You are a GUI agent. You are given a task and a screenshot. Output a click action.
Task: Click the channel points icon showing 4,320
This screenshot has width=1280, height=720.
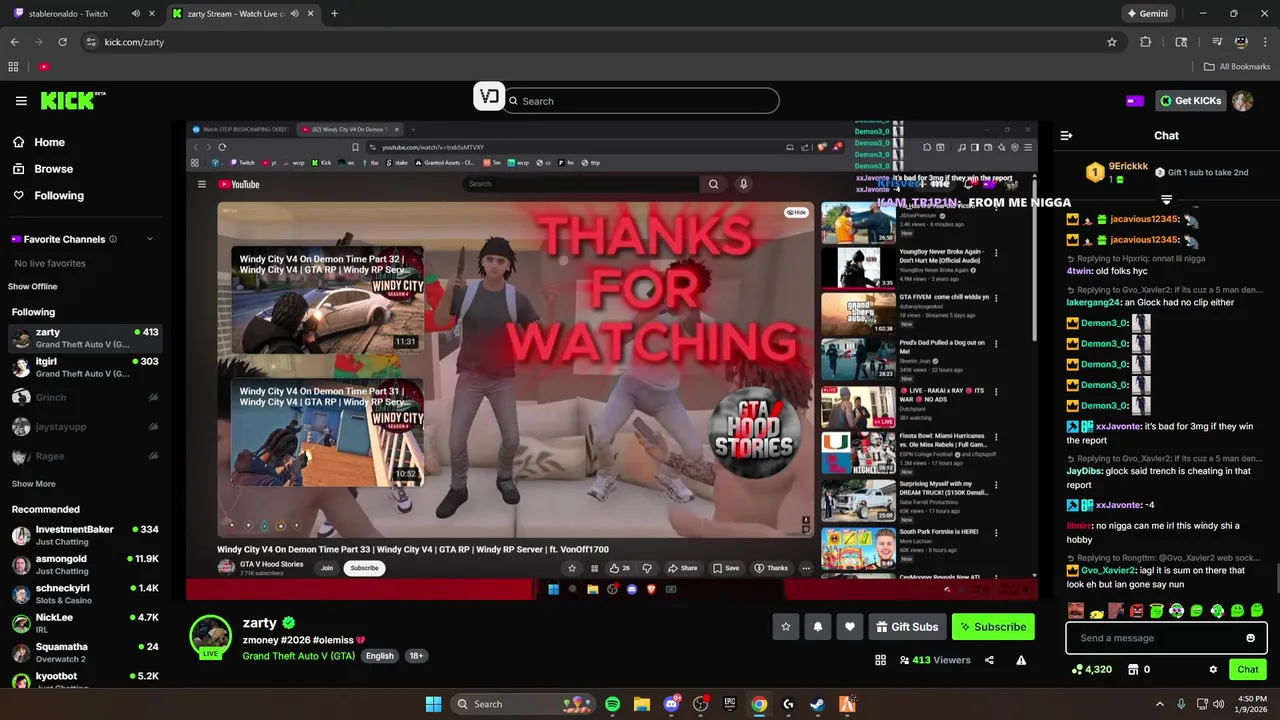1091,669
